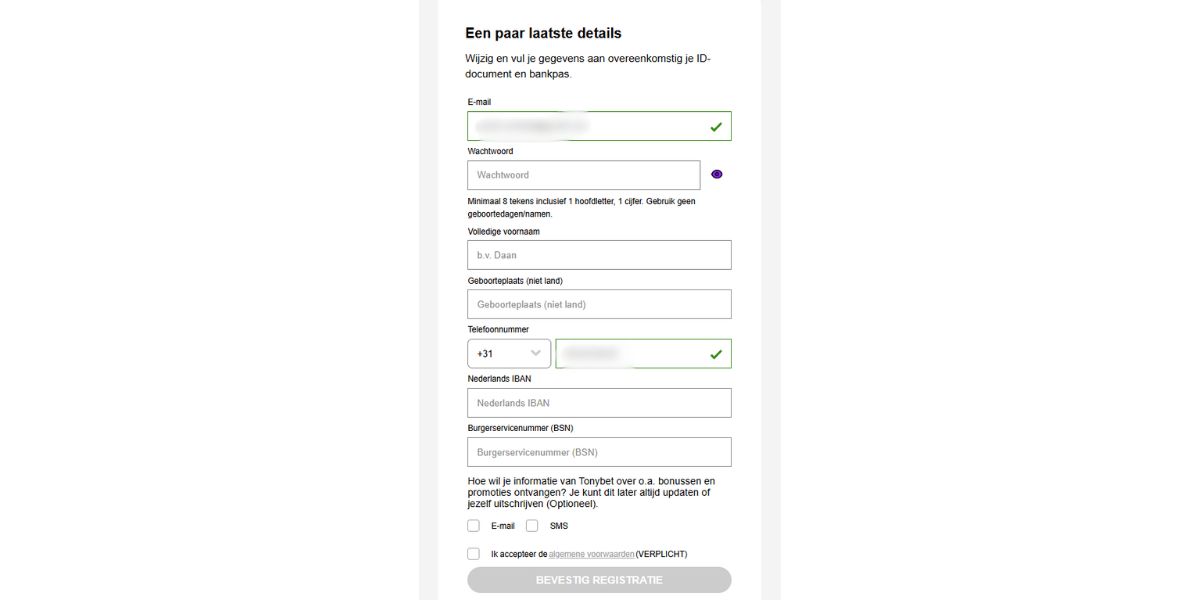Viewport: 1200px width, 600px height.
Task: Click the Burgerservicenummer (BSN) input field
Action: coord(598,452)
